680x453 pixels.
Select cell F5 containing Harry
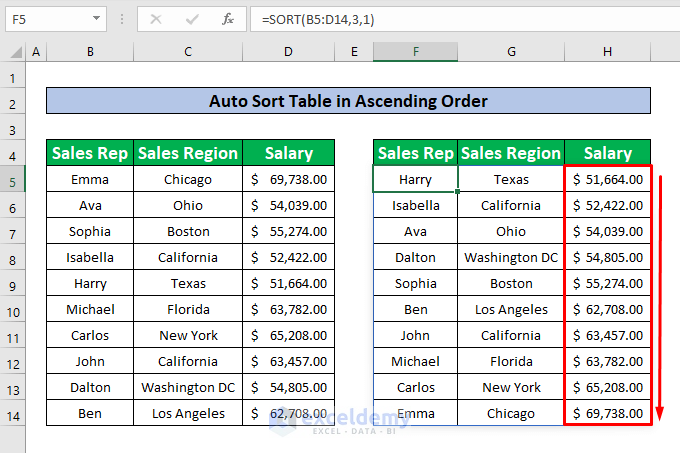(415, 179)
